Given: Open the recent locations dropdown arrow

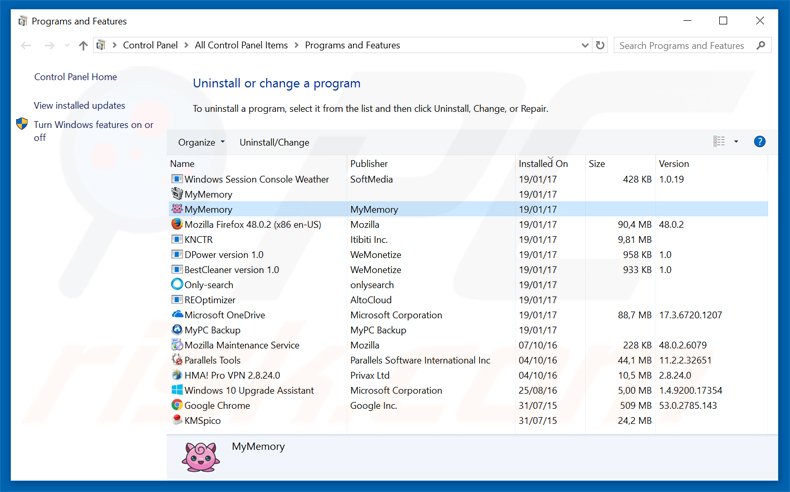Looking at the screenshot, I should [x=67, y=45].
